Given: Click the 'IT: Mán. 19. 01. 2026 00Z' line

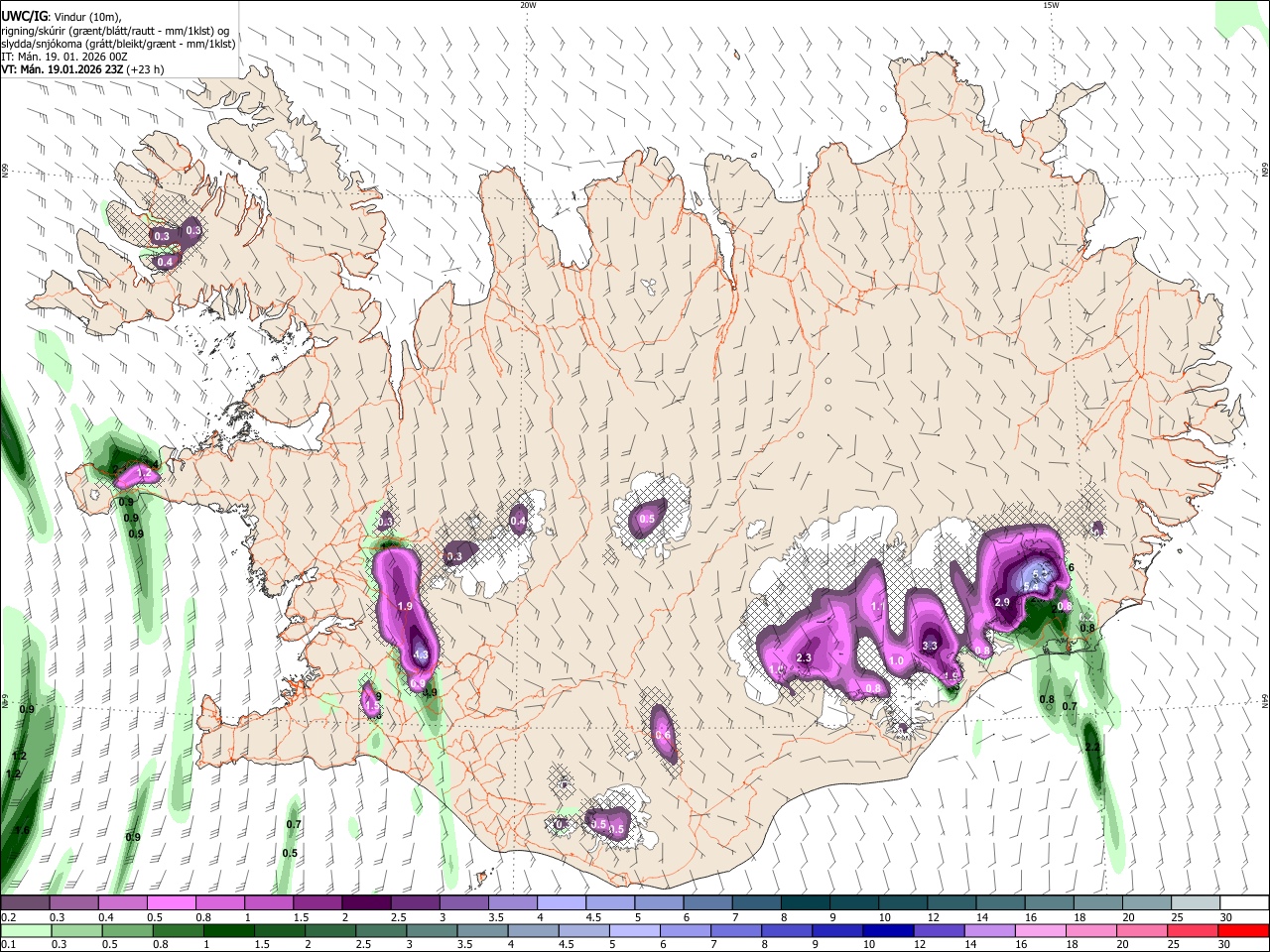Looking at the screenshot, I should click(x=64, y=57).
